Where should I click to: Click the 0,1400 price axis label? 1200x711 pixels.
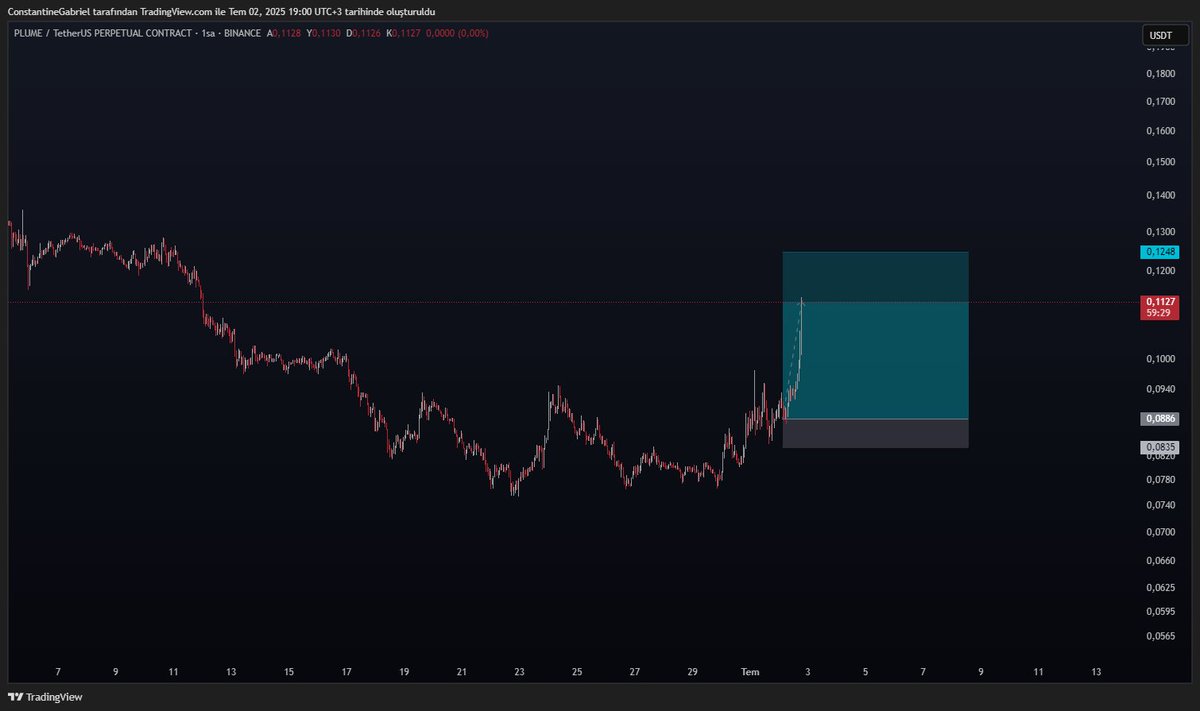(1160, 195)
